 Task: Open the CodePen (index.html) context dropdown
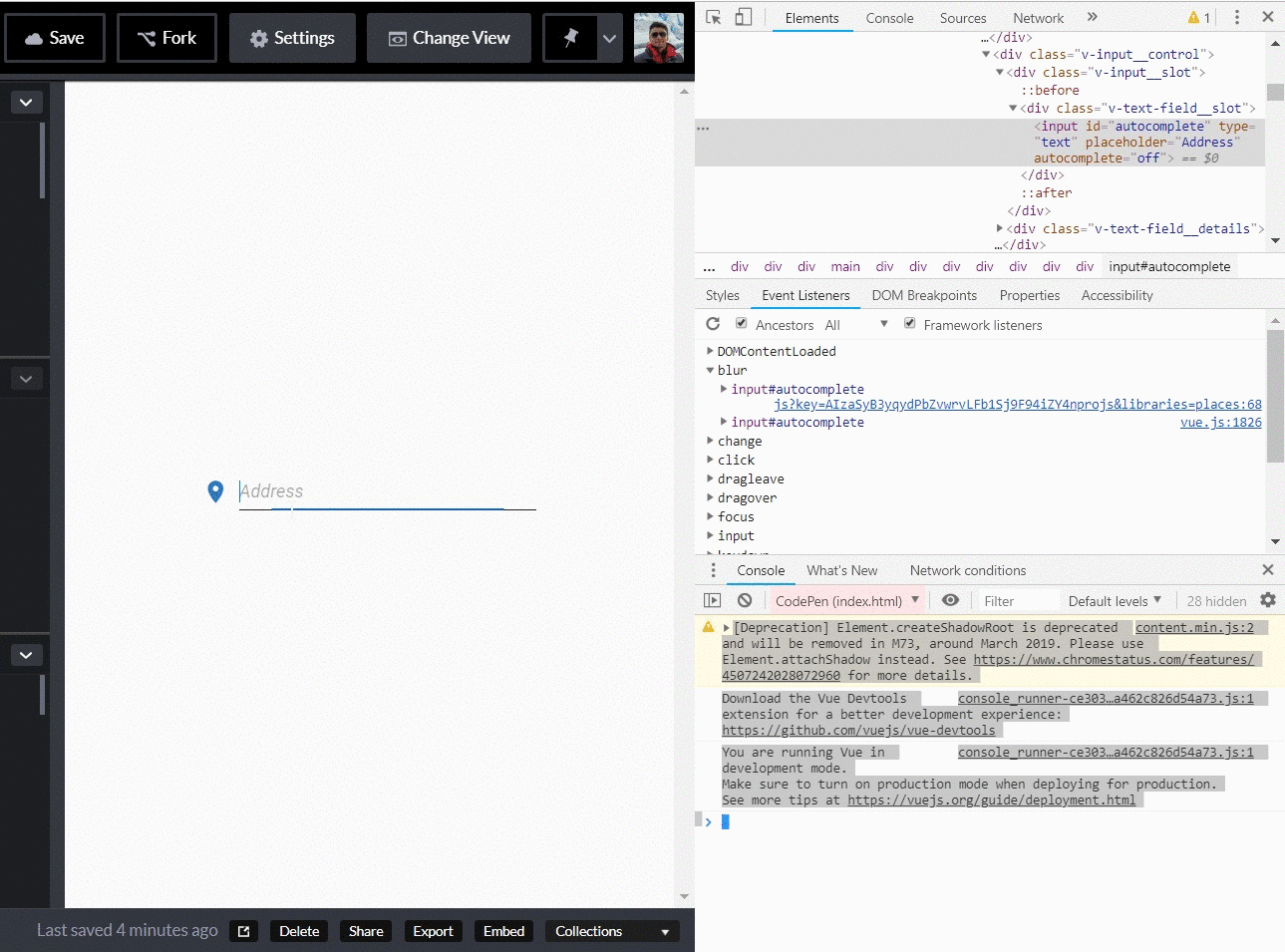(847, 601)
